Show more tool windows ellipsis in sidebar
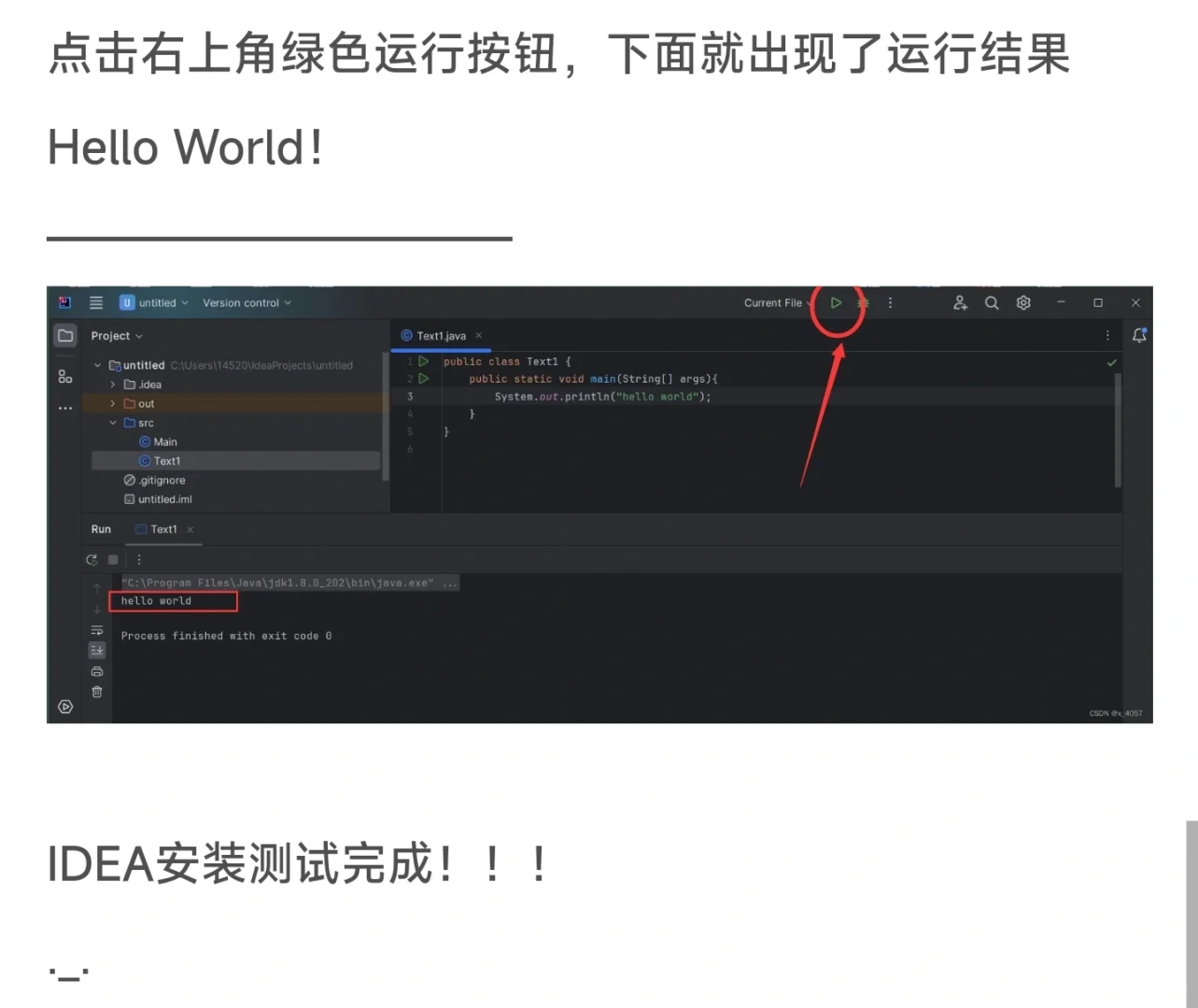The image size is (1198, 1008). (65, 408)
